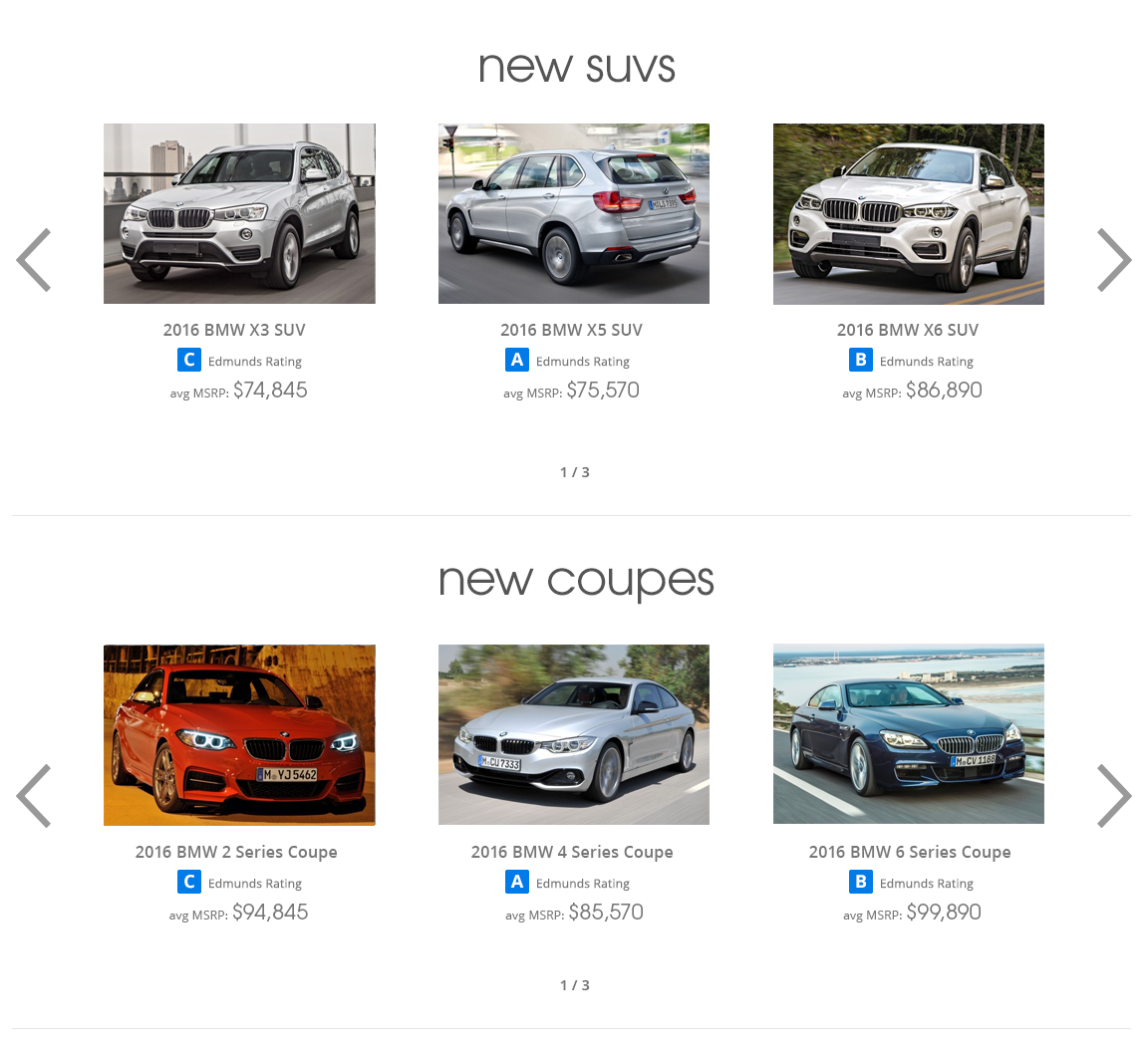This screenshot has width=1148, height=1053.
Task: Open the white BMW X6 SUV photo
Action: [909, 213]
